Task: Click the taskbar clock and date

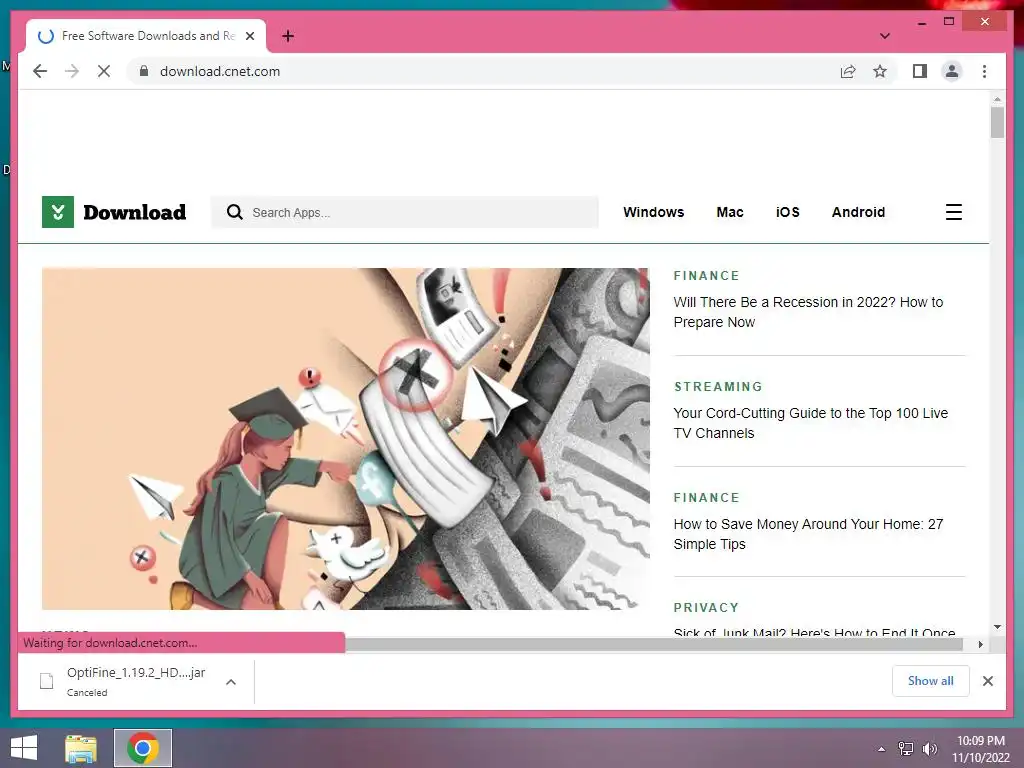Action: pos(981,749)
